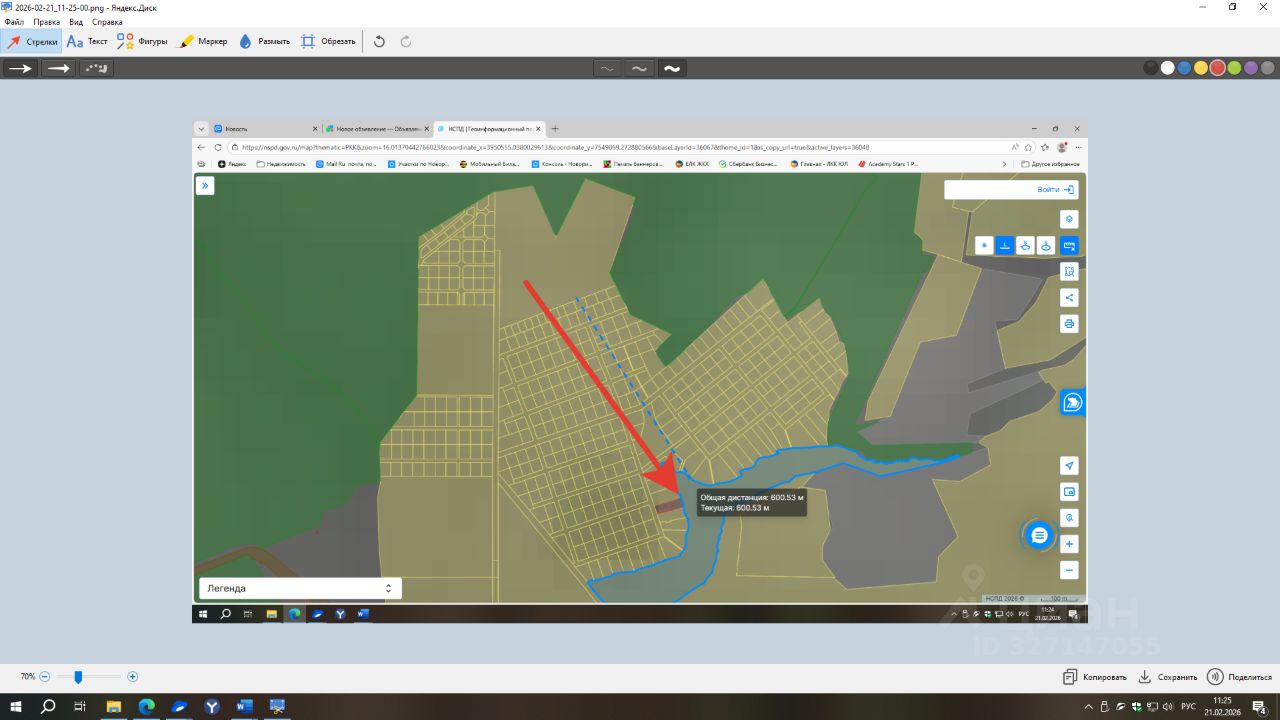Click the zoom slider handle
1280x720 pixels.
point(78,677)
